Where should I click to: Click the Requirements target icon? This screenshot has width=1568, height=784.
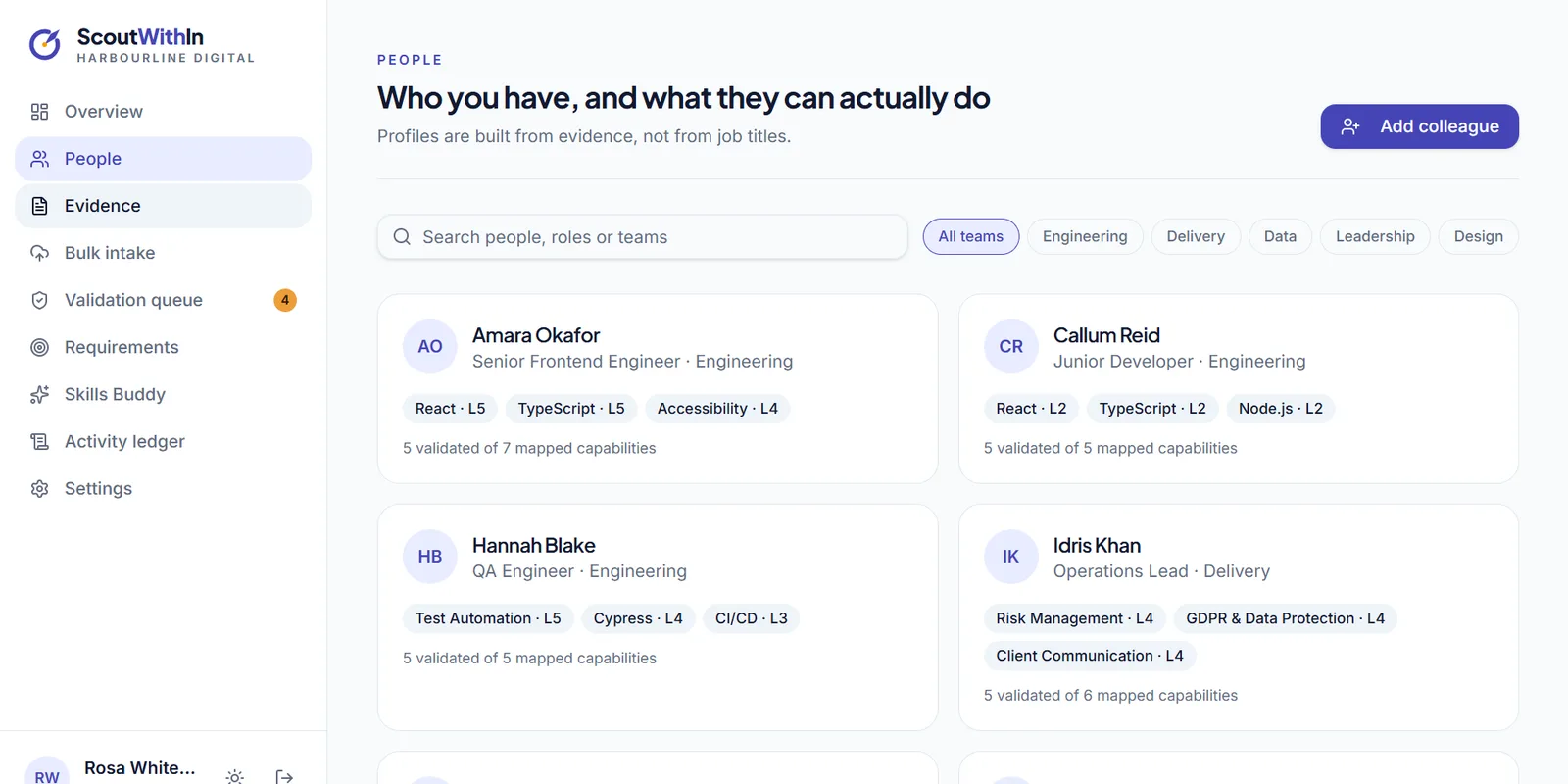click(x=39, y=347)
